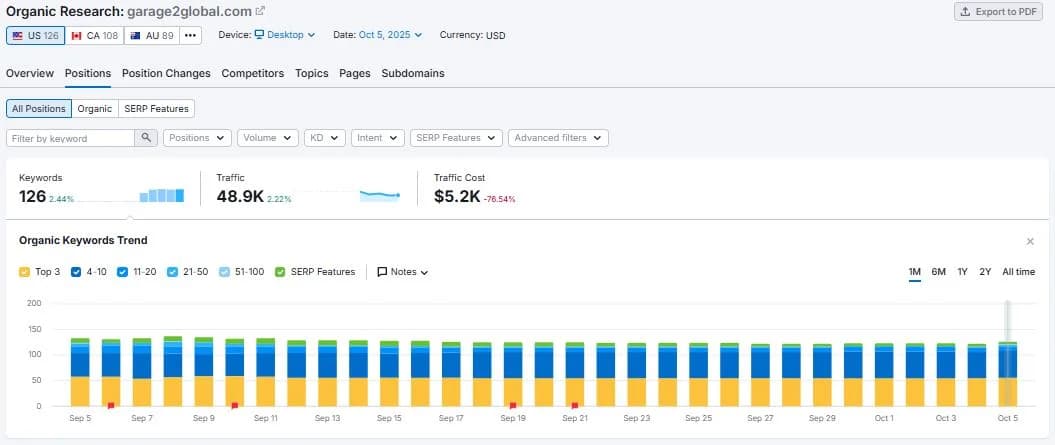Viewport: 1055px width, 445px height.
Task: Toggle the Top 3 legend checkbox
Action: click(24, 272)
